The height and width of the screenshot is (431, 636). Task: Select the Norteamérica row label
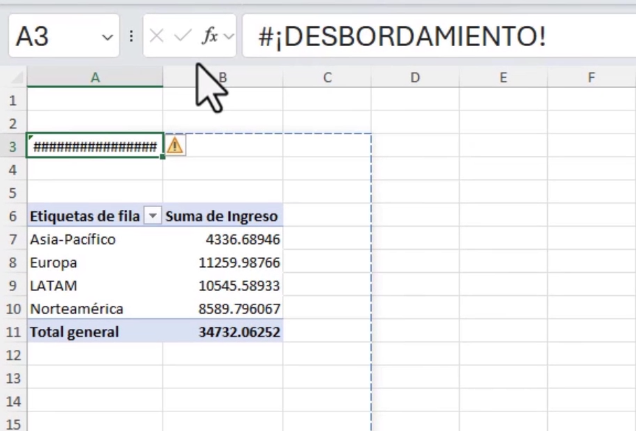[x=95, y=309]
